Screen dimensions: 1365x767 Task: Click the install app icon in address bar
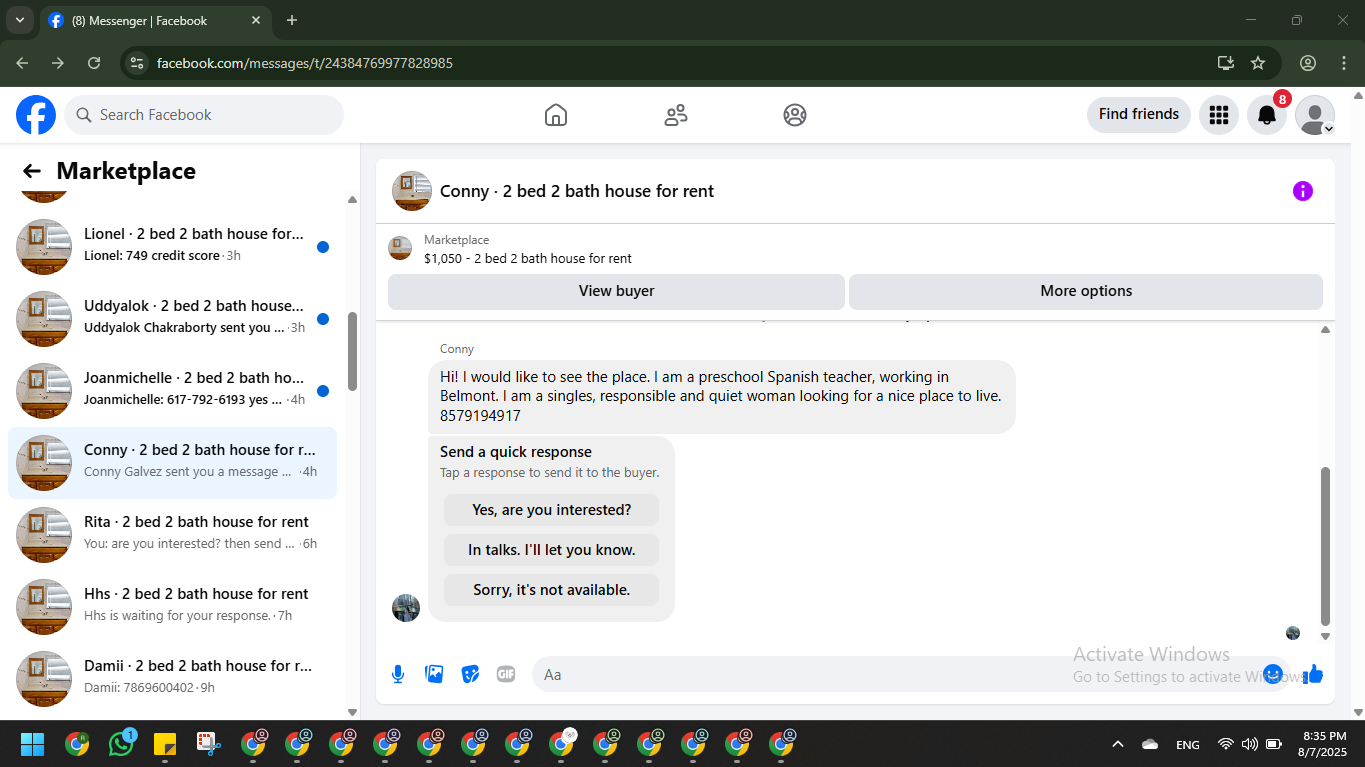[x=1226, y=63]
